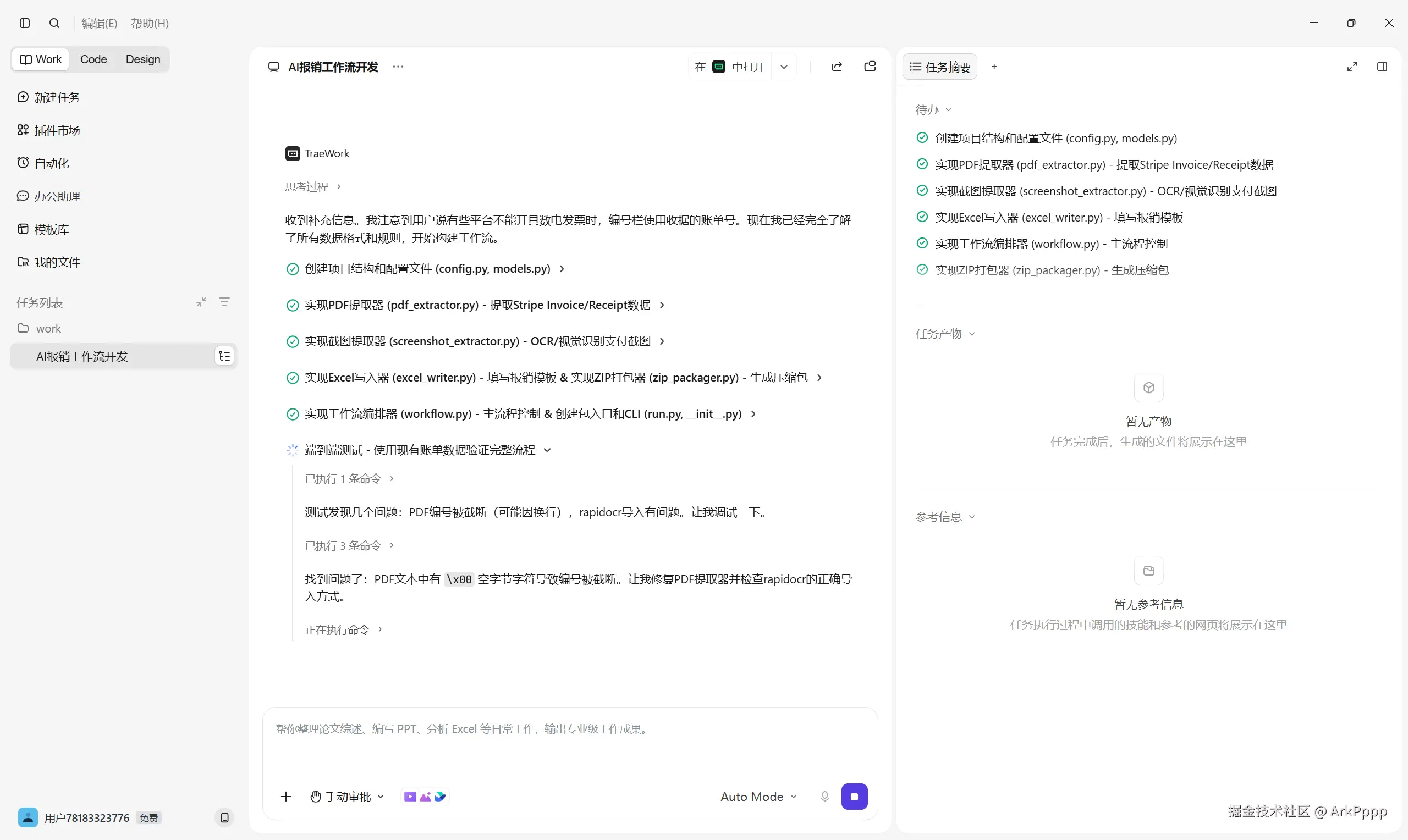Image resolution: width=1408 pixels, height=840 pixels.
Task: Expand the right panel to fullscreen
Action: 1352,67
